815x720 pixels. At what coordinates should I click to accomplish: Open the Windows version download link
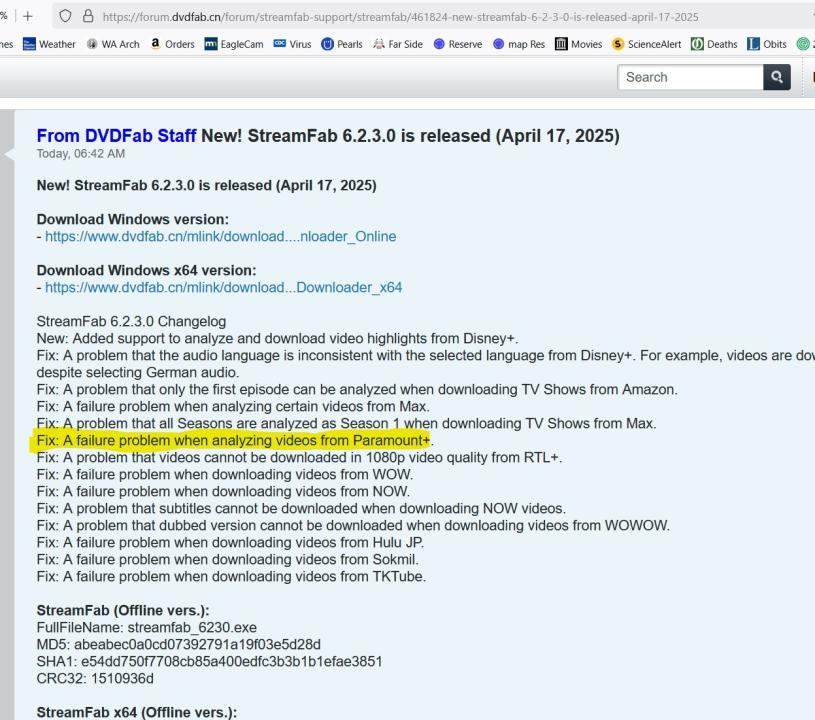pos(220,237)
